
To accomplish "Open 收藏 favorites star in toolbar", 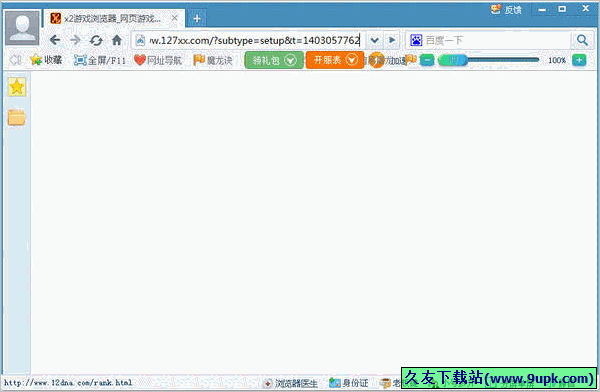I will [46, 60].
